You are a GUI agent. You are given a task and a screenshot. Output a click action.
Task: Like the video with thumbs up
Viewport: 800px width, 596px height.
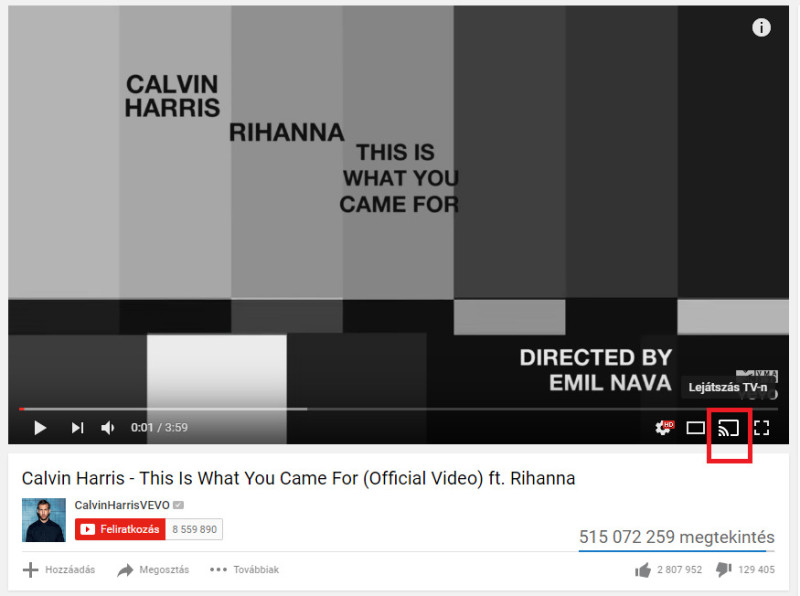coord(643,569)
